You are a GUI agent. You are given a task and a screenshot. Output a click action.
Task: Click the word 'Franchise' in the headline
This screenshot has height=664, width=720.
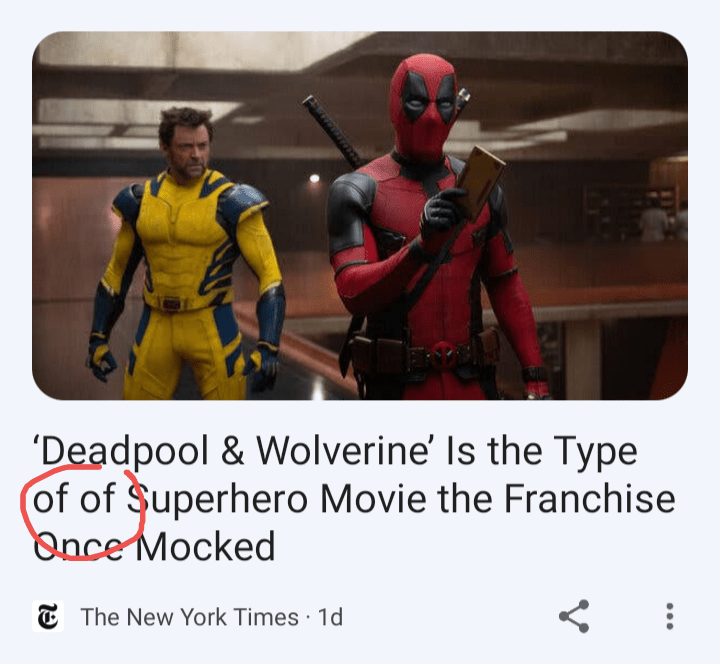[x=590, y=499]
